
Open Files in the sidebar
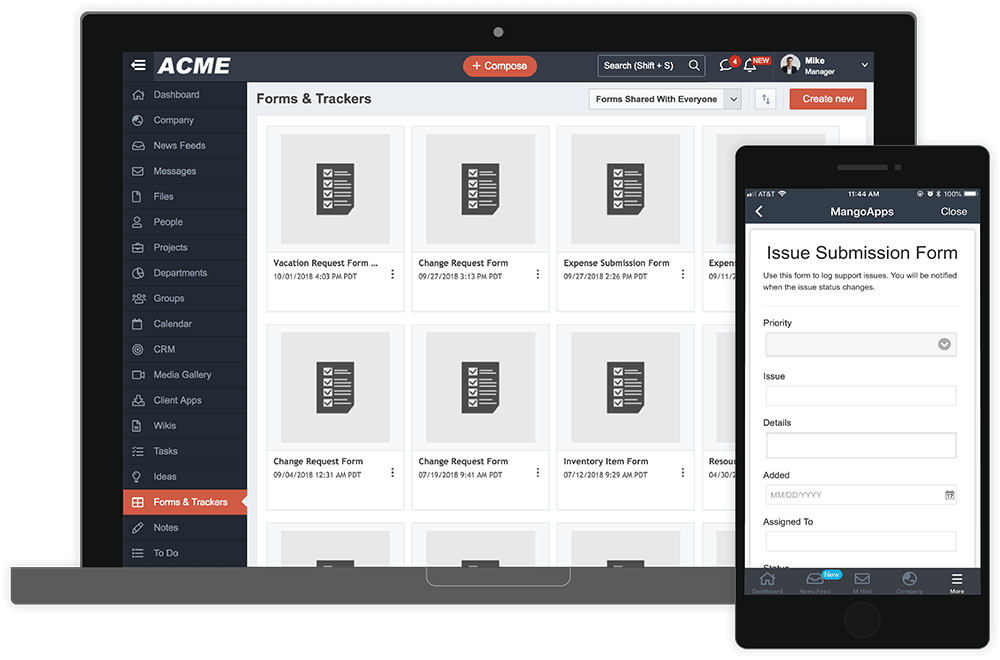184,196
